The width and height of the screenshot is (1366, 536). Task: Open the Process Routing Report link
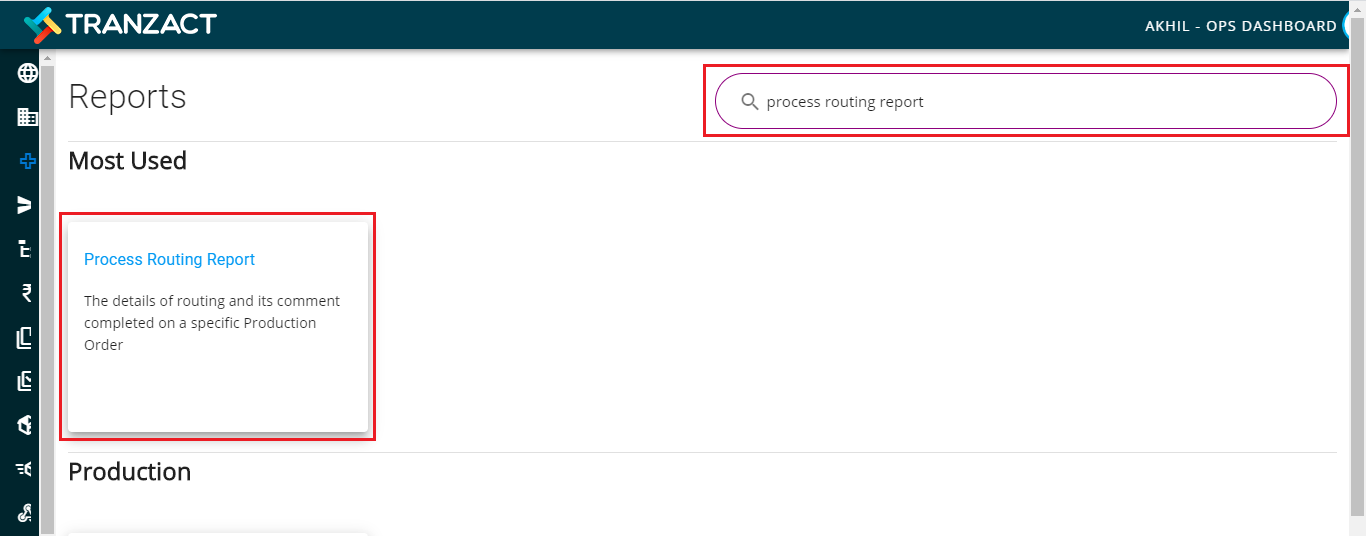(169, 259)
